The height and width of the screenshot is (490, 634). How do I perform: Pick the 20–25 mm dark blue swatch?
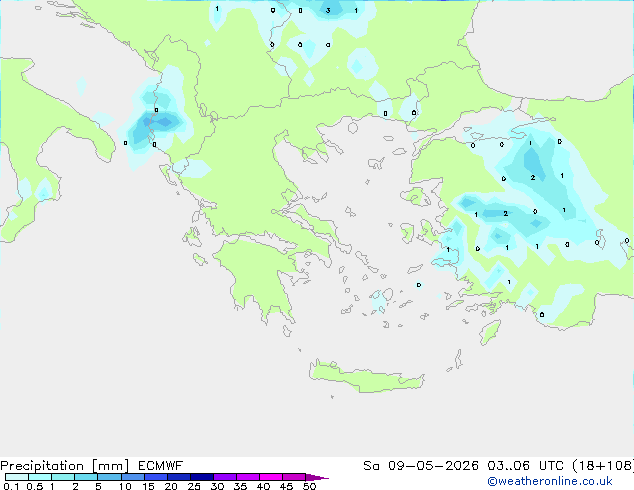pos(179,477)
